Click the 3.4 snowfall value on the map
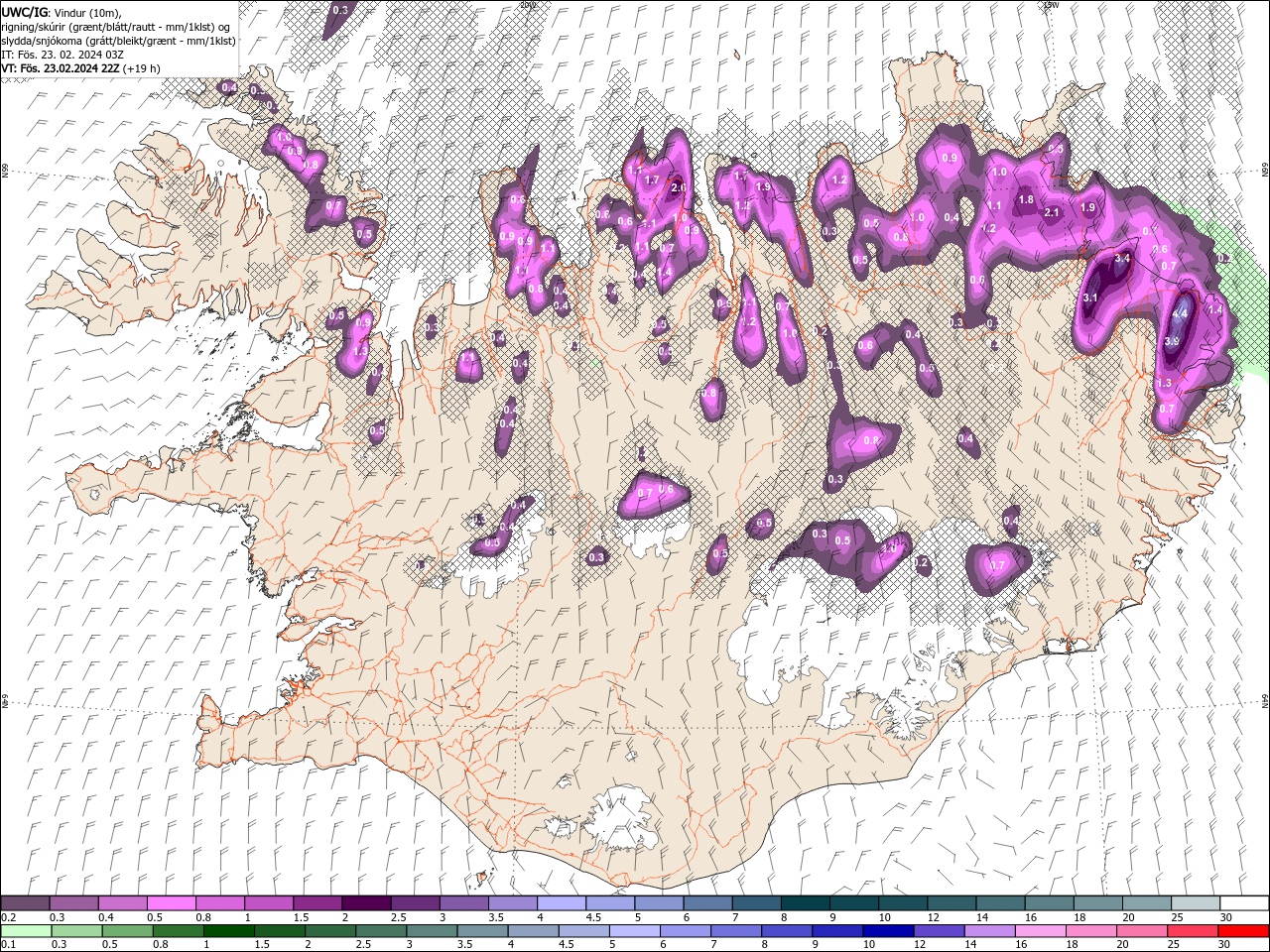 1123,258
